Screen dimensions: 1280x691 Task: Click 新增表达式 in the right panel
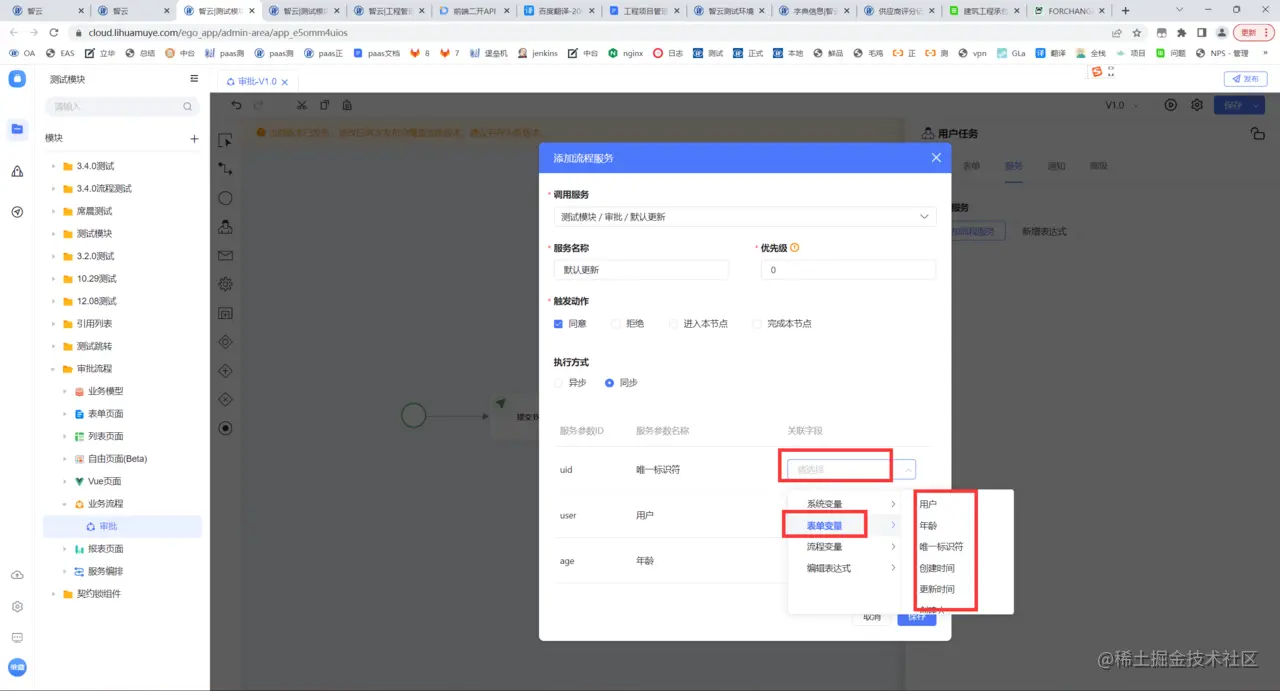(1044, 231)
